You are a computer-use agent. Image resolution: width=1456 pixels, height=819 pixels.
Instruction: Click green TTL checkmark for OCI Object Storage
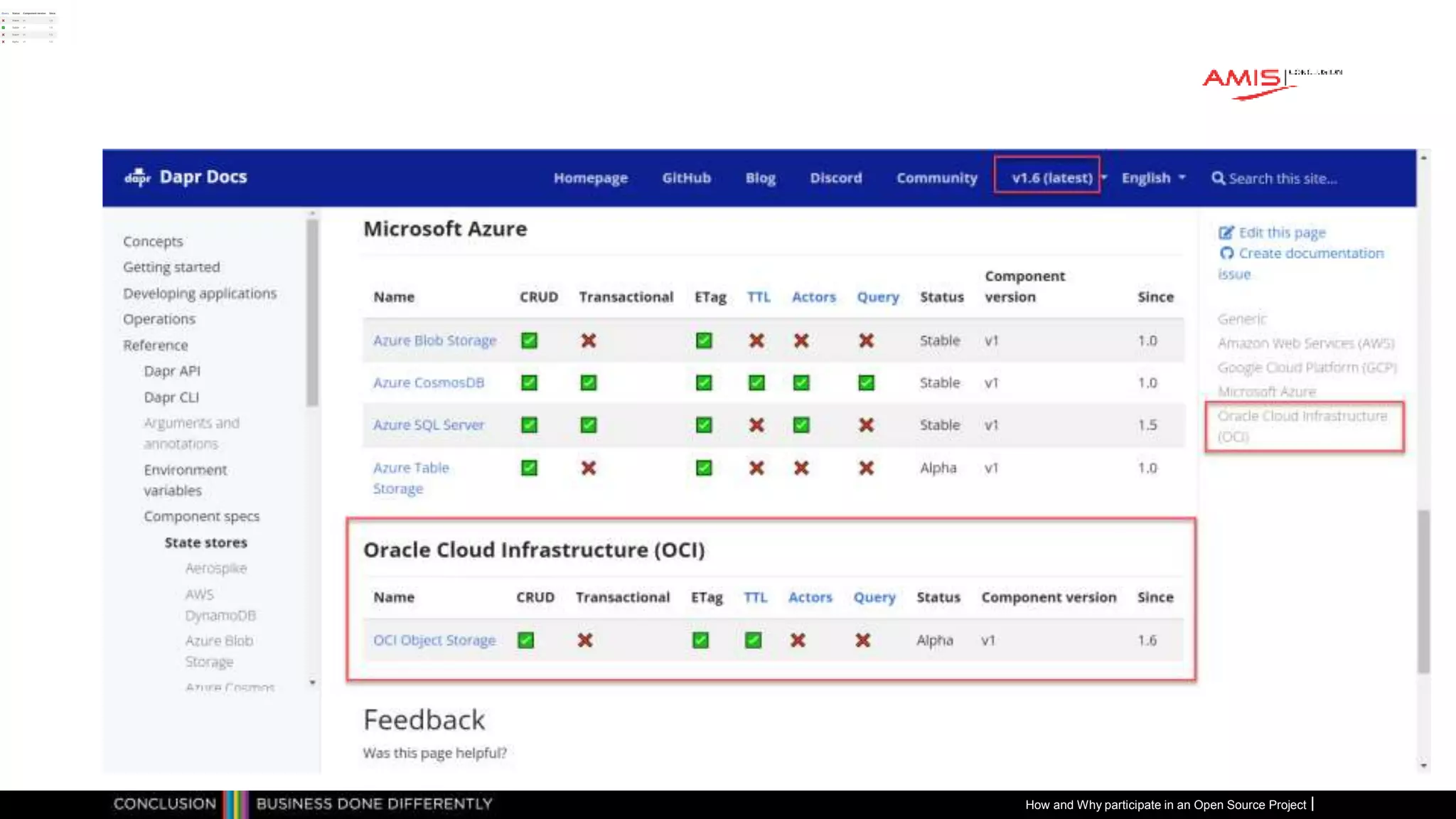click(753, 641)
